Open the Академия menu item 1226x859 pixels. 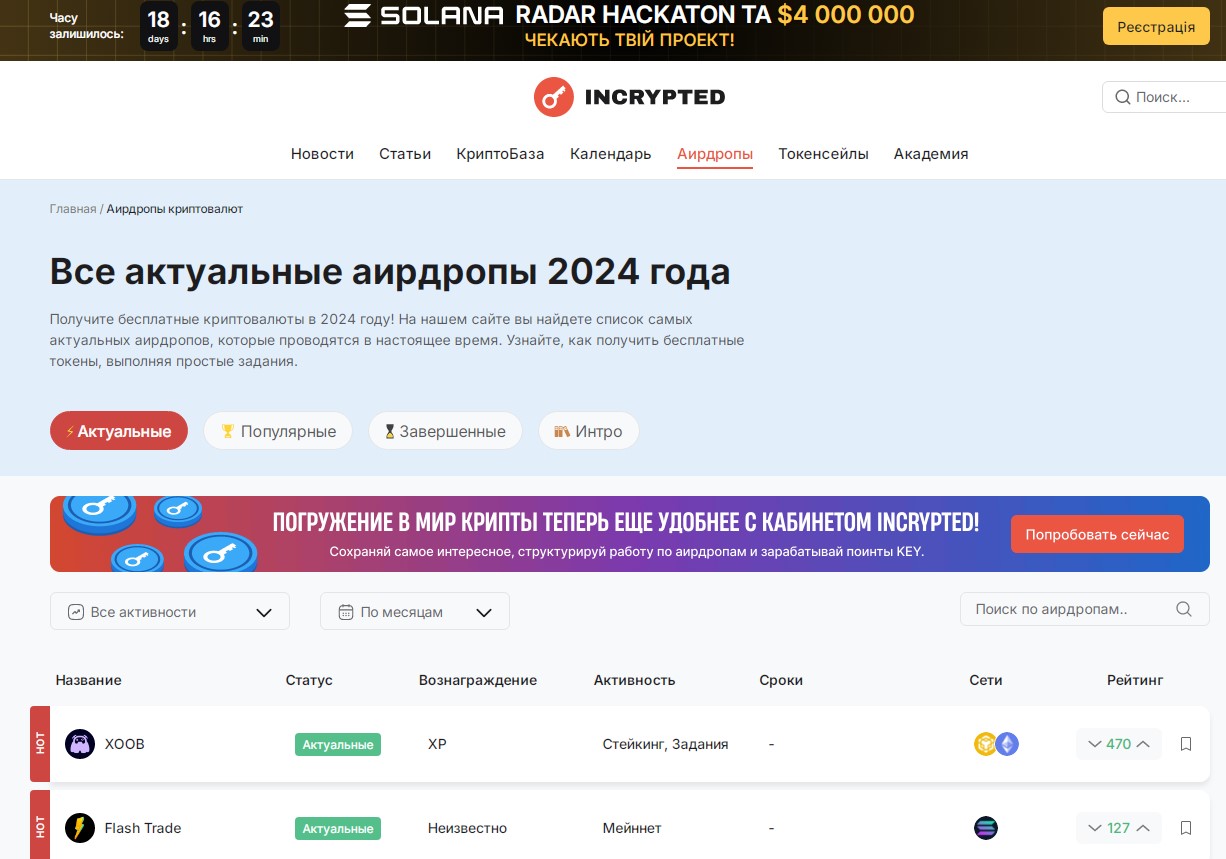coord(931,154)
